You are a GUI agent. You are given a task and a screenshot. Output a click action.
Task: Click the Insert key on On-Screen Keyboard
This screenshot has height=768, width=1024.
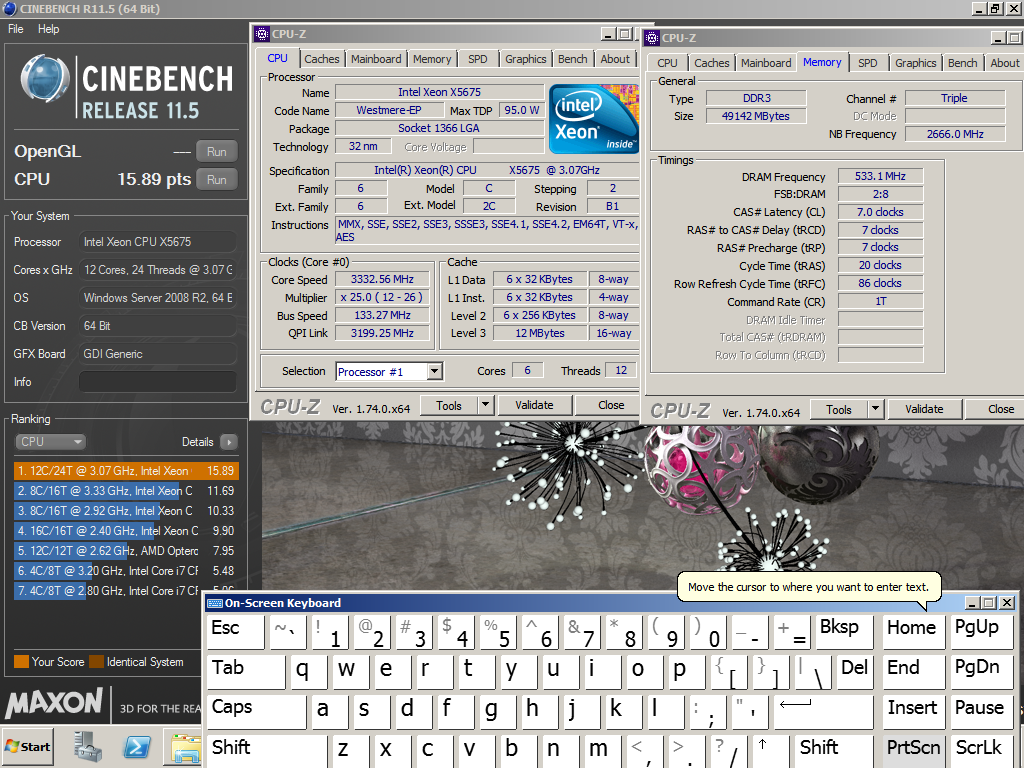click(x=914, y=711)
